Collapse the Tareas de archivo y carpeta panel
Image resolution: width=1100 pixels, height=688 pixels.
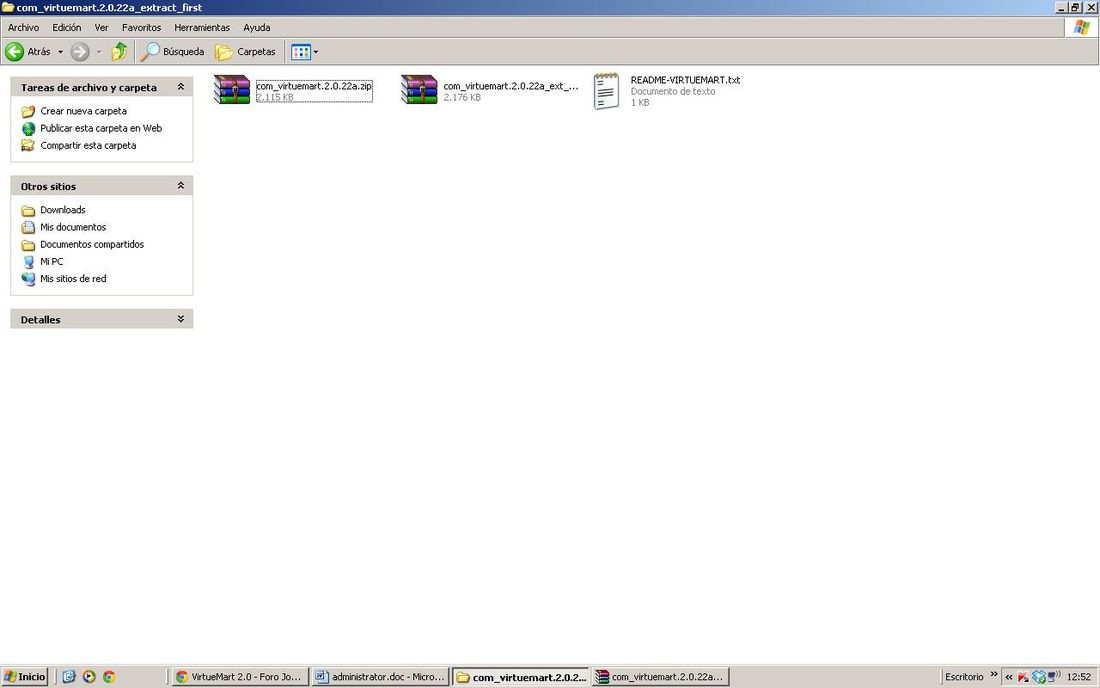tap(180, 87)
